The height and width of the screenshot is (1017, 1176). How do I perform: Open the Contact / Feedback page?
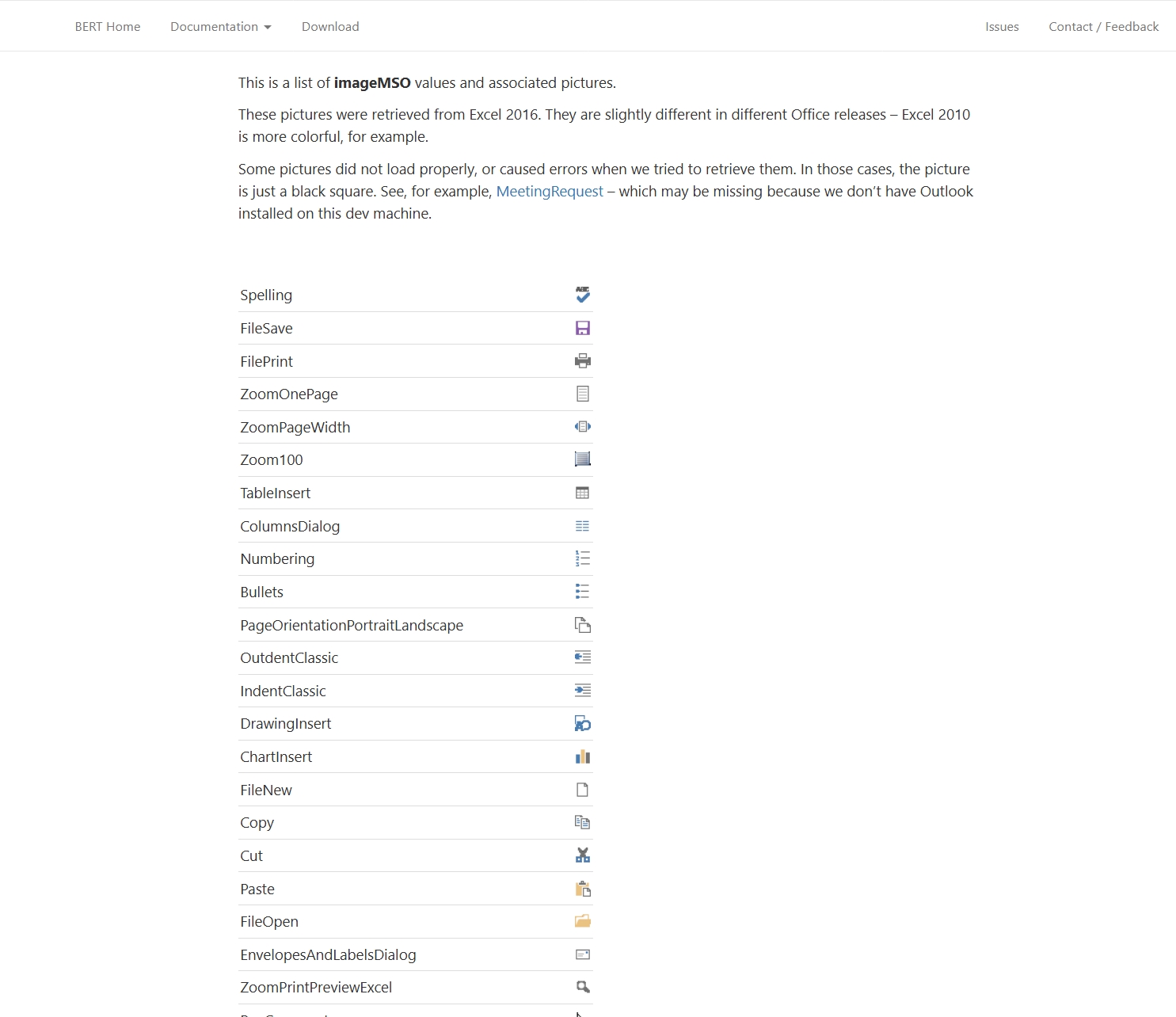tap(1103, 27)
